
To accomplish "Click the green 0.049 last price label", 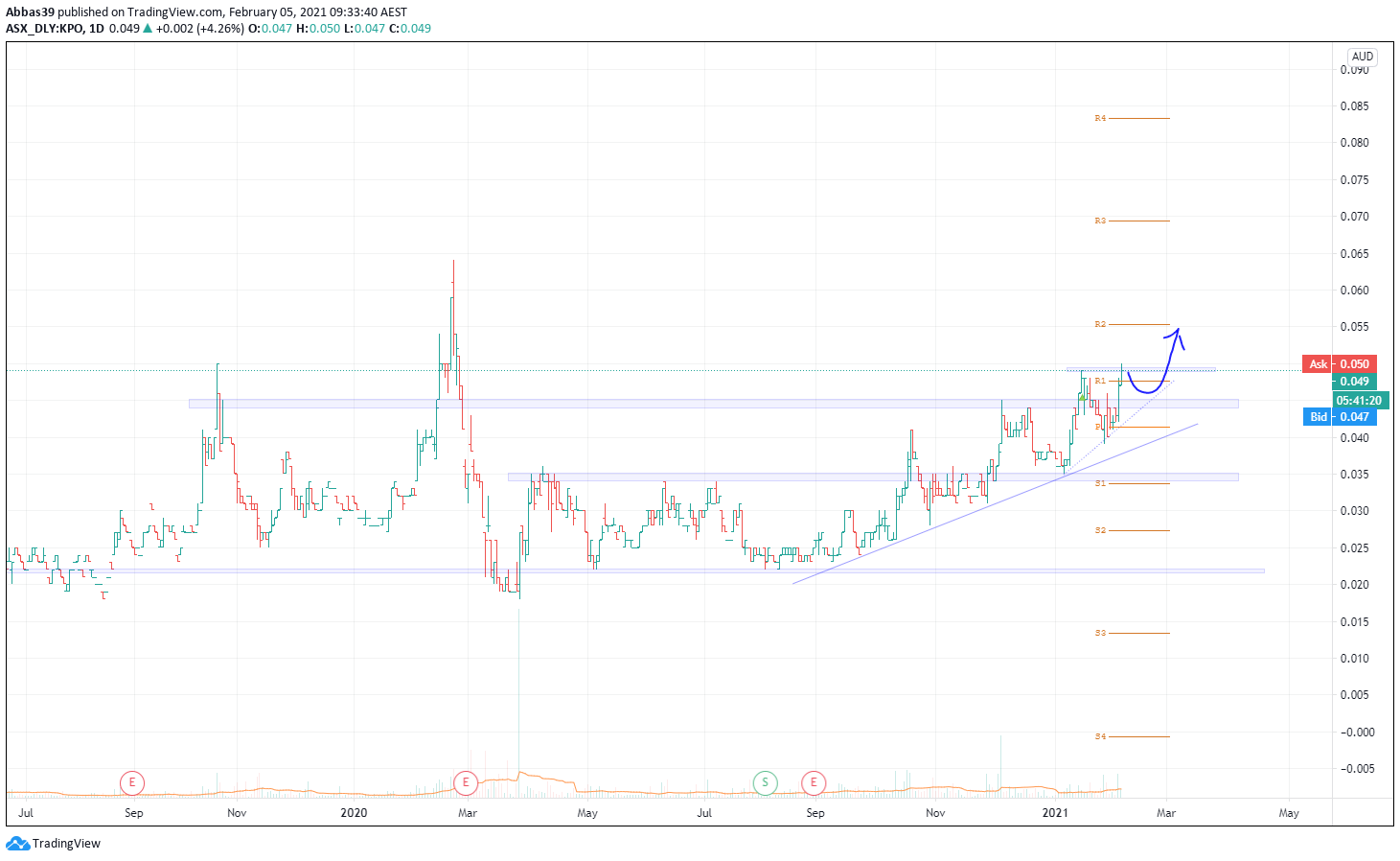I will click(1354, 382).
